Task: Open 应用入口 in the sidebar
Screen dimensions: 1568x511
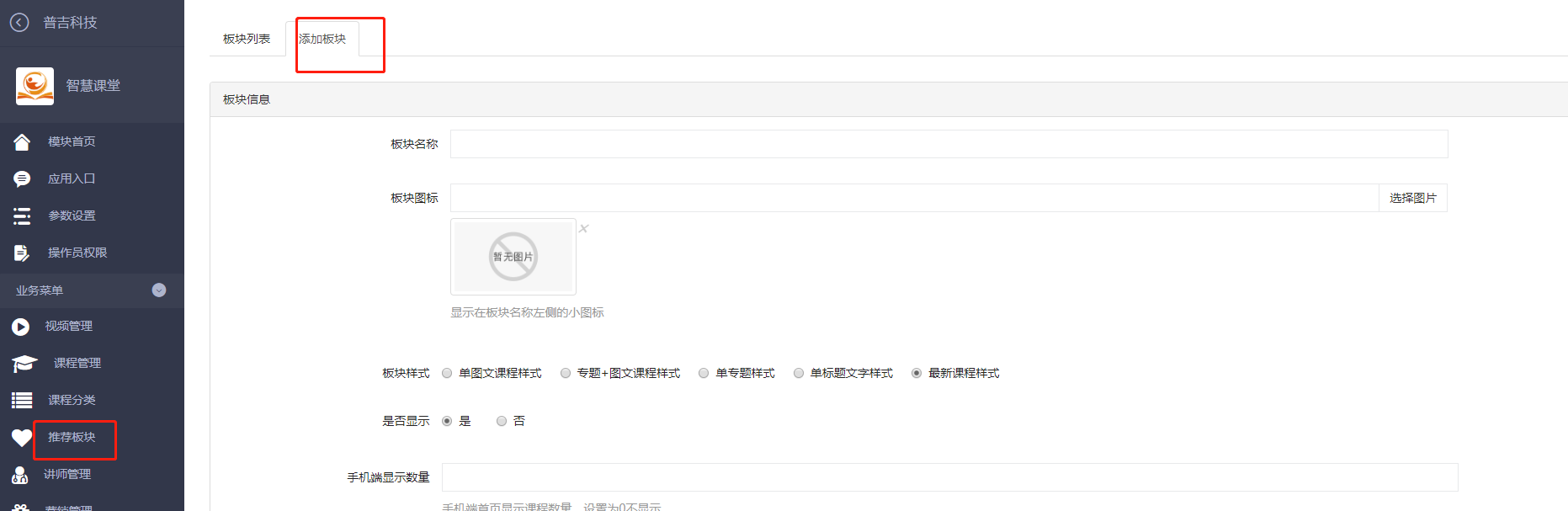Action: click(x=72, y=178)
